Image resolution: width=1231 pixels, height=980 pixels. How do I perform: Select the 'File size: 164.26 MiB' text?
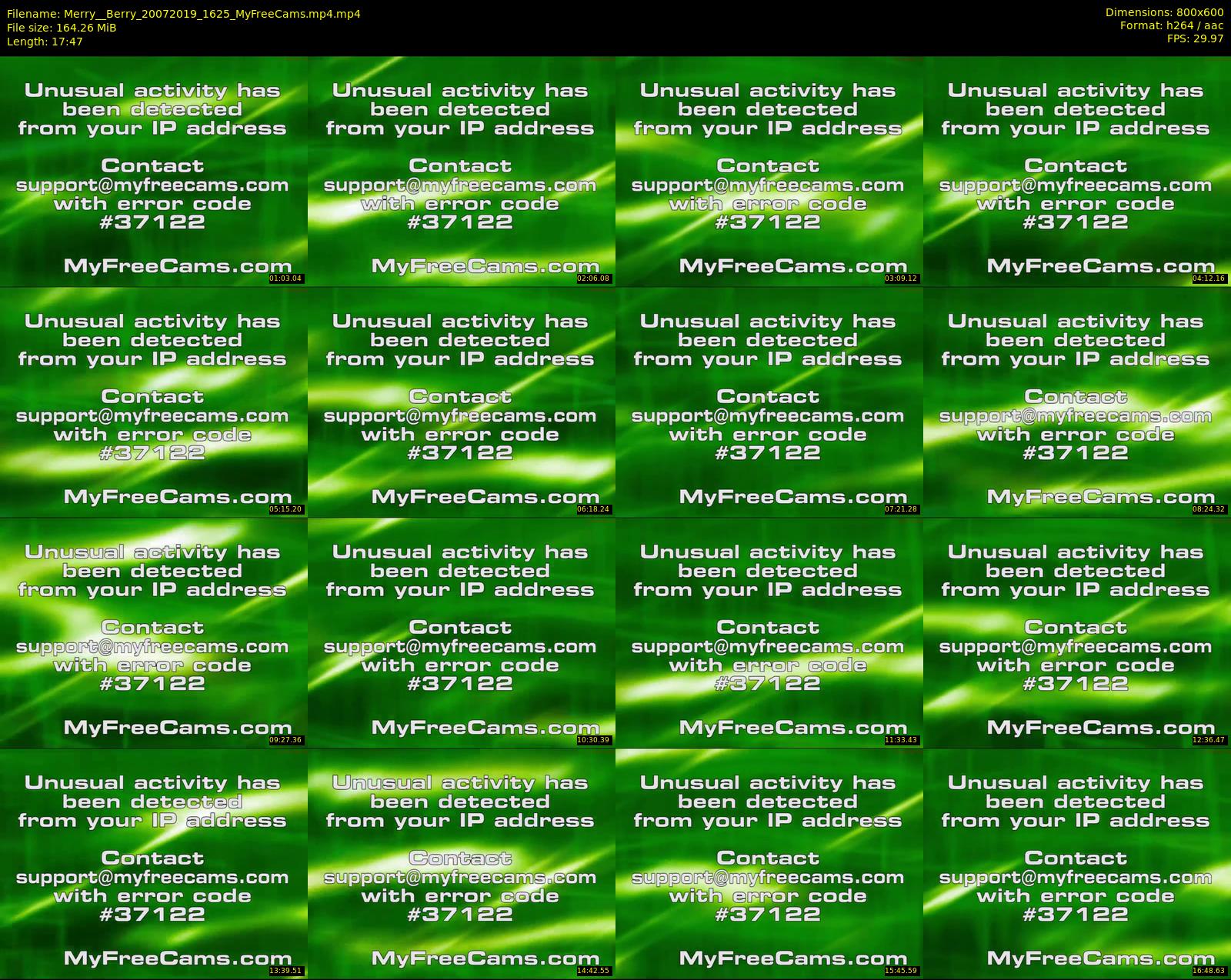(62, 28)
